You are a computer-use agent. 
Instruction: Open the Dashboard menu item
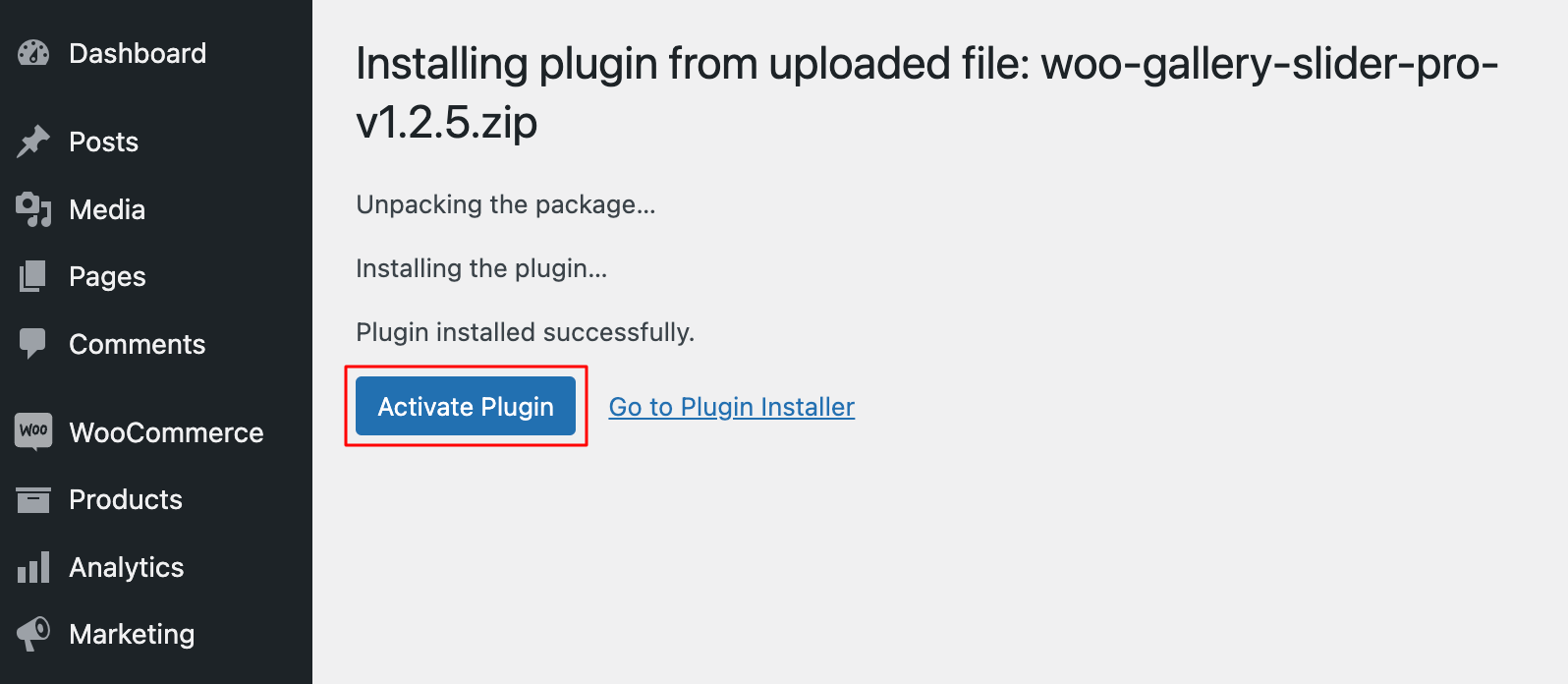[x=138, y=53]
